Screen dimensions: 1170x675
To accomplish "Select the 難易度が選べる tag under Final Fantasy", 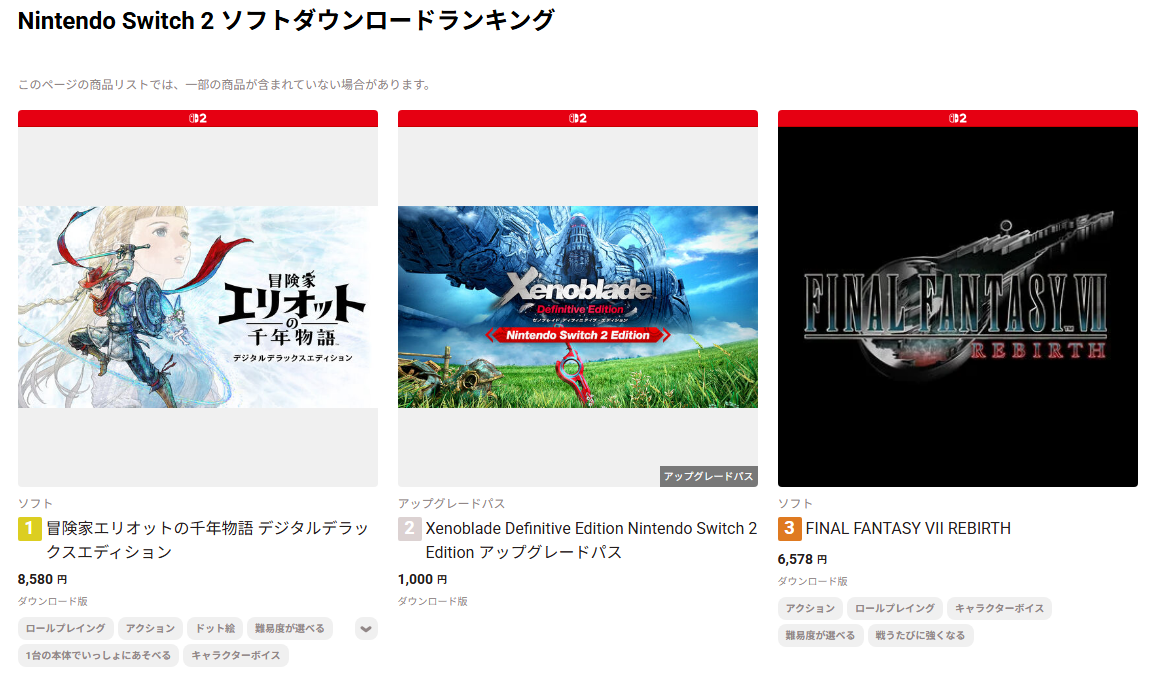I will 820,635.
